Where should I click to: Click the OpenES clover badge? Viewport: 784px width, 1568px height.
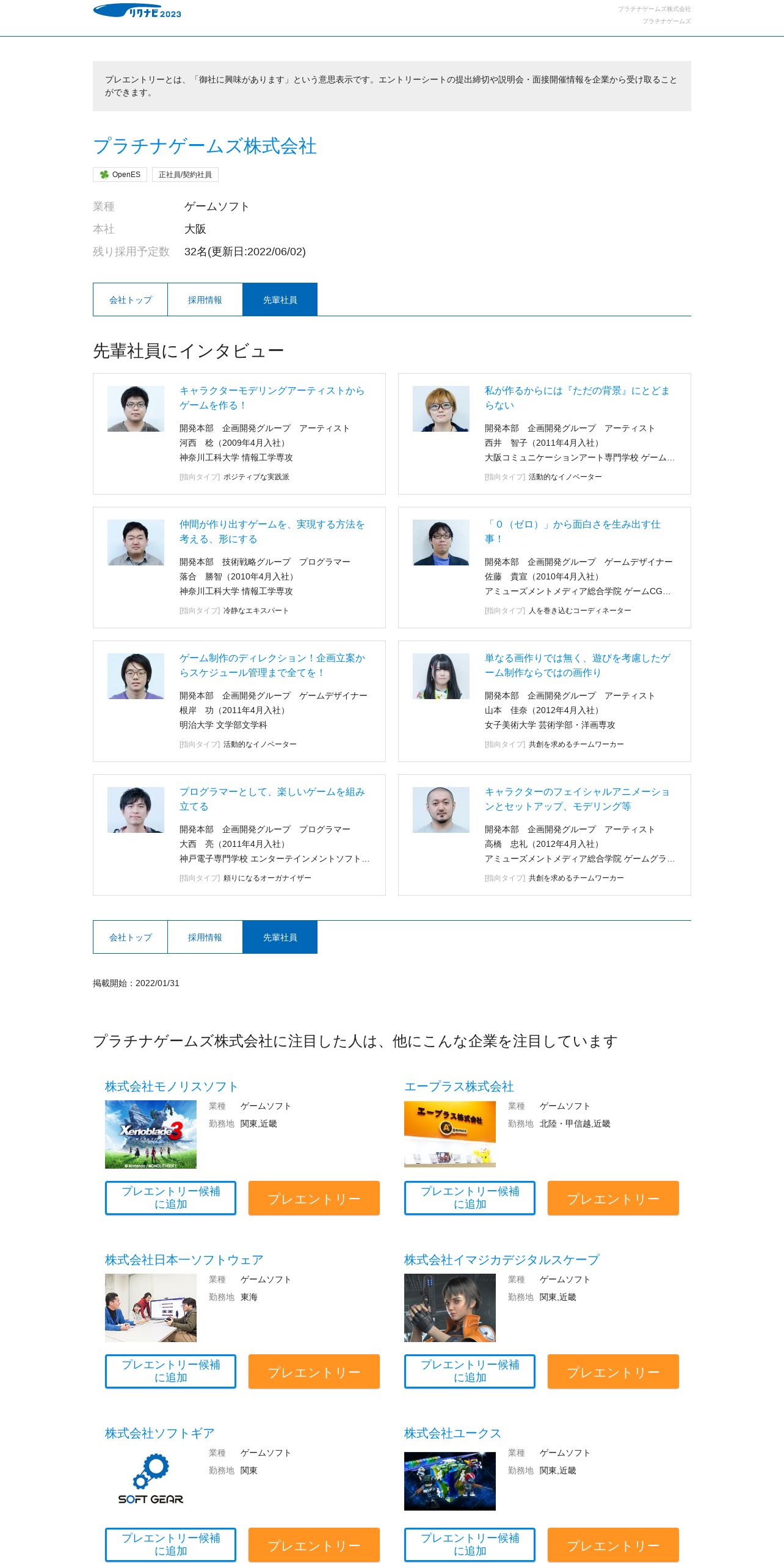[x=120, y=175]
